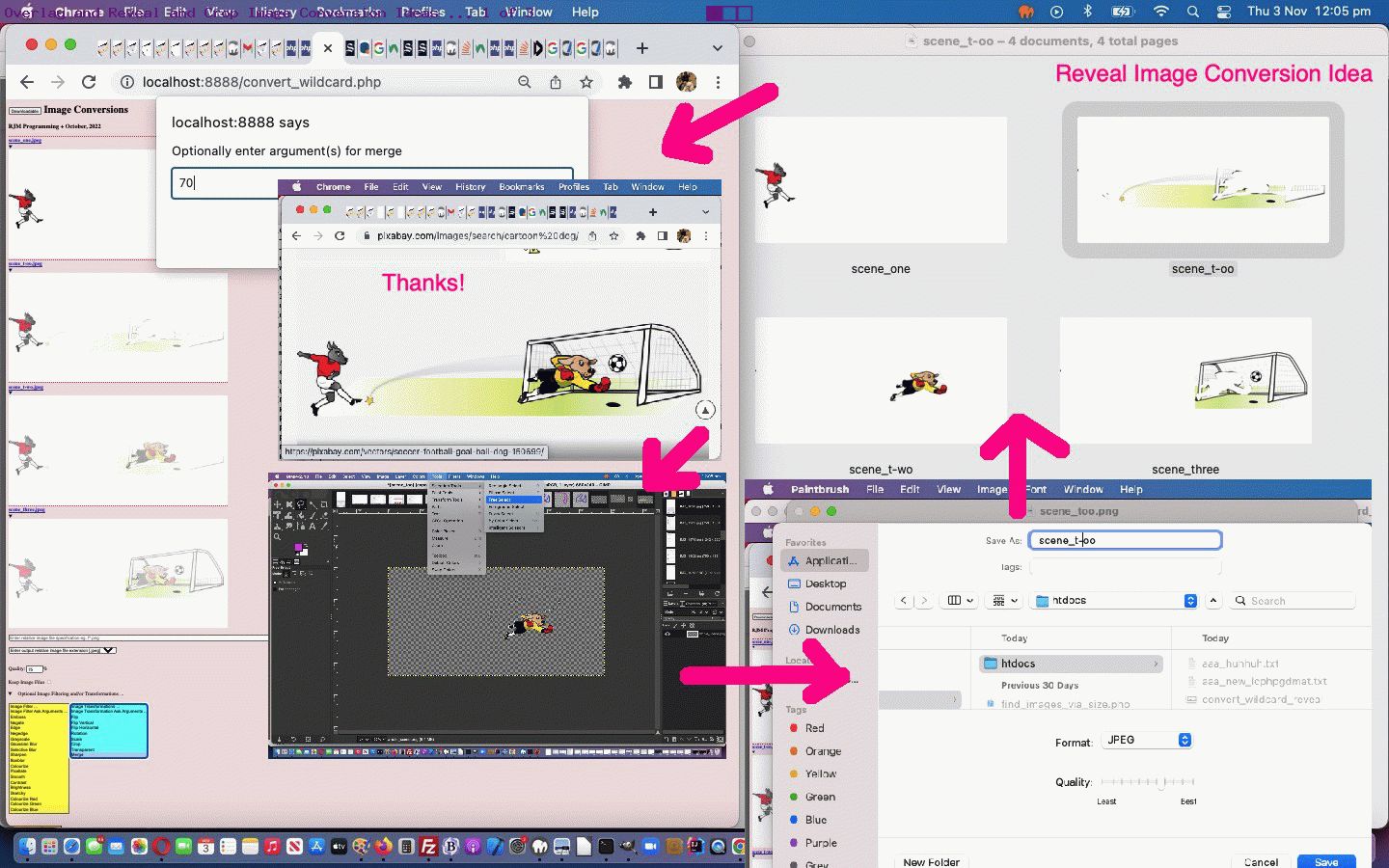The width and height of the screenshot is (1389, 868).
Task: Collapse Optional Image Filtering disclosure triangle
Action: pyautogui.click(x=11, y=693)
